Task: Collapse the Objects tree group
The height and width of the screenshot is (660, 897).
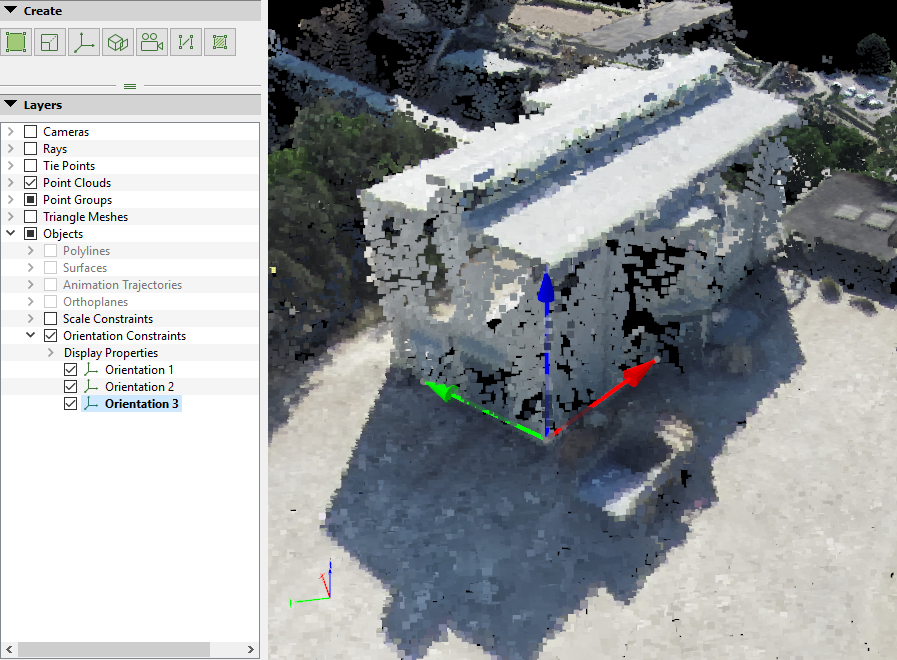Action: click(11, 234)
